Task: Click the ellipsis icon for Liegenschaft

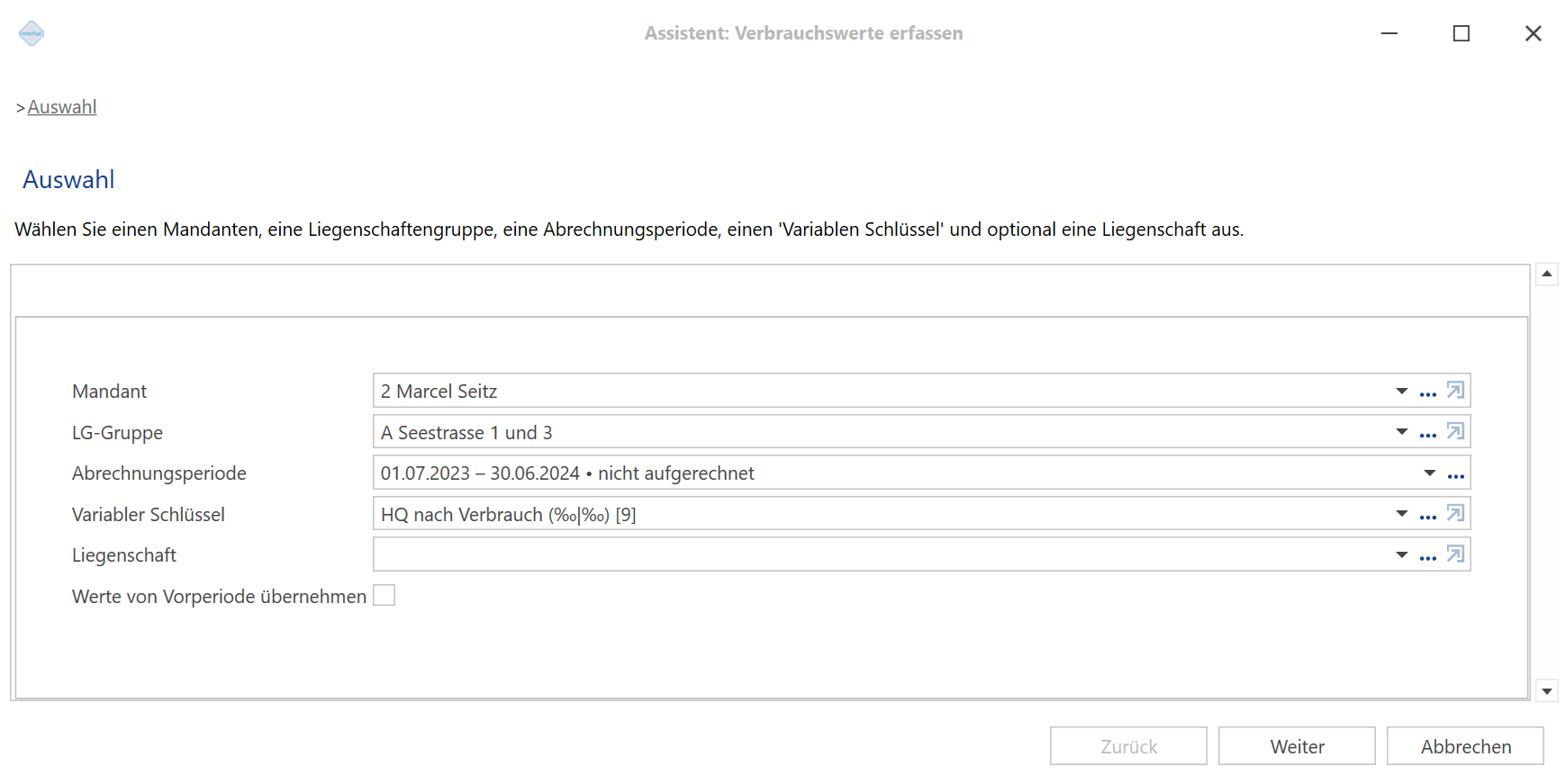Action: click(1428, 558)
